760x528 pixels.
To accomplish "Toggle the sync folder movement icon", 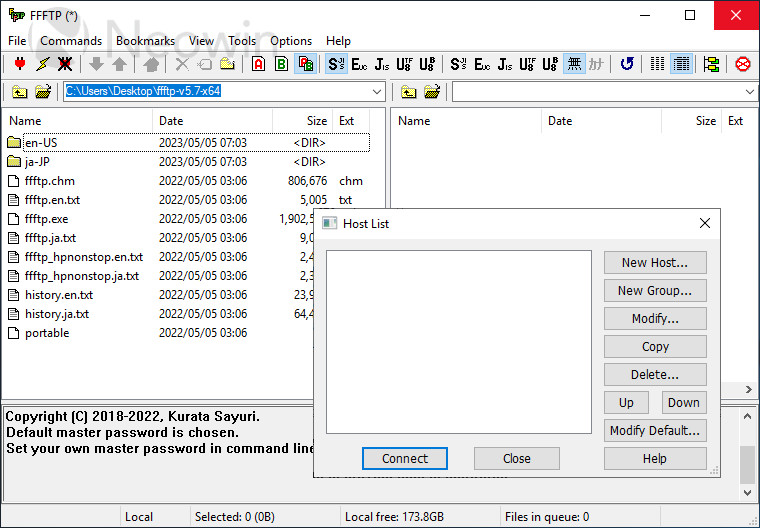I will click(x=711, y=64).
